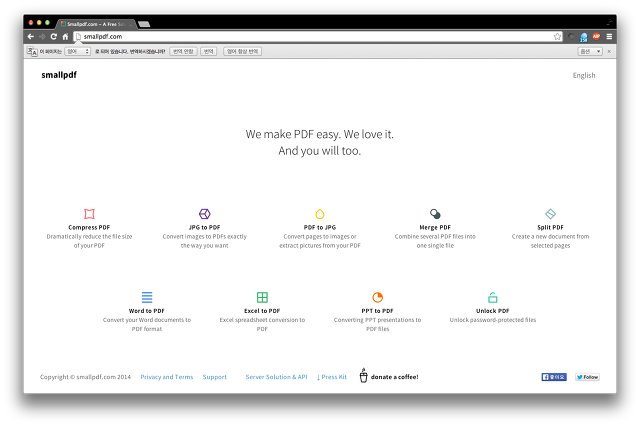640x426 pixels.
Task: Bookmark this page with the star icon
Action: [x=557, y=36]
